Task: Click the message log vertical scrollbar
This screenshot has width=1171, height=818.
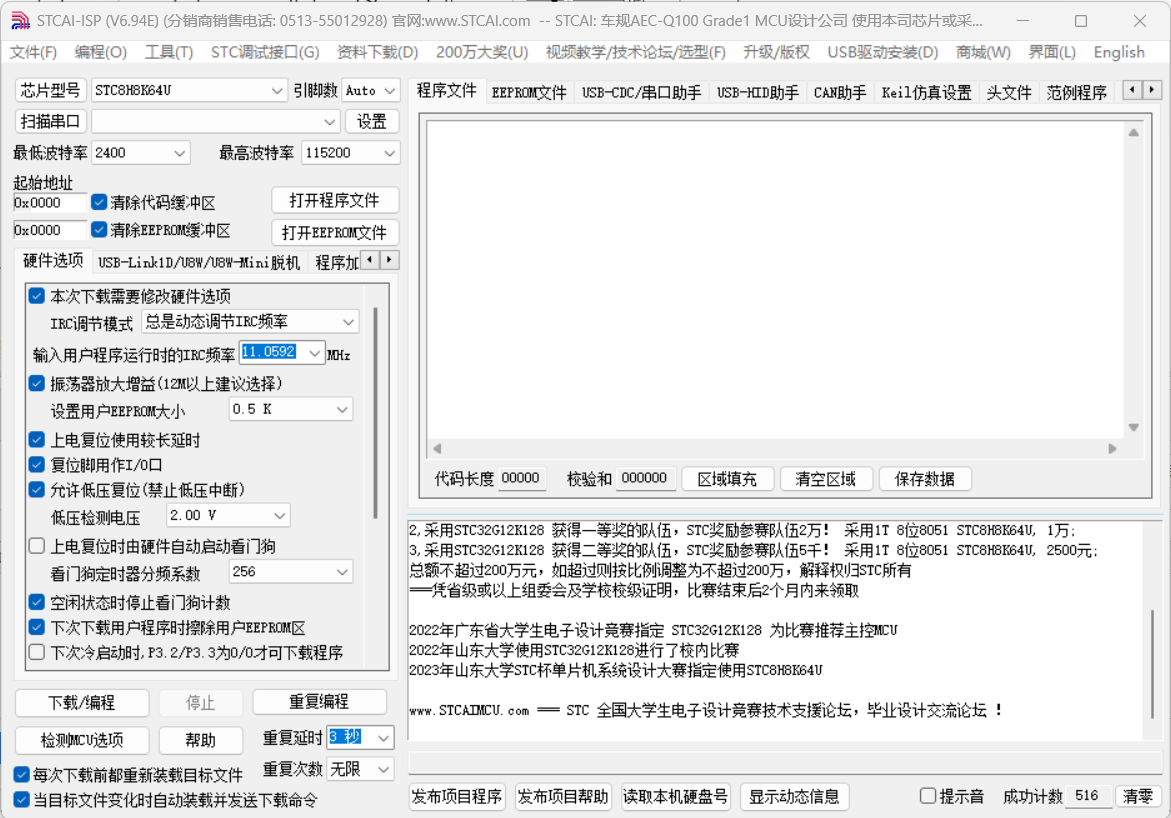Action: pyautogui.click(x=1152, y=665)
